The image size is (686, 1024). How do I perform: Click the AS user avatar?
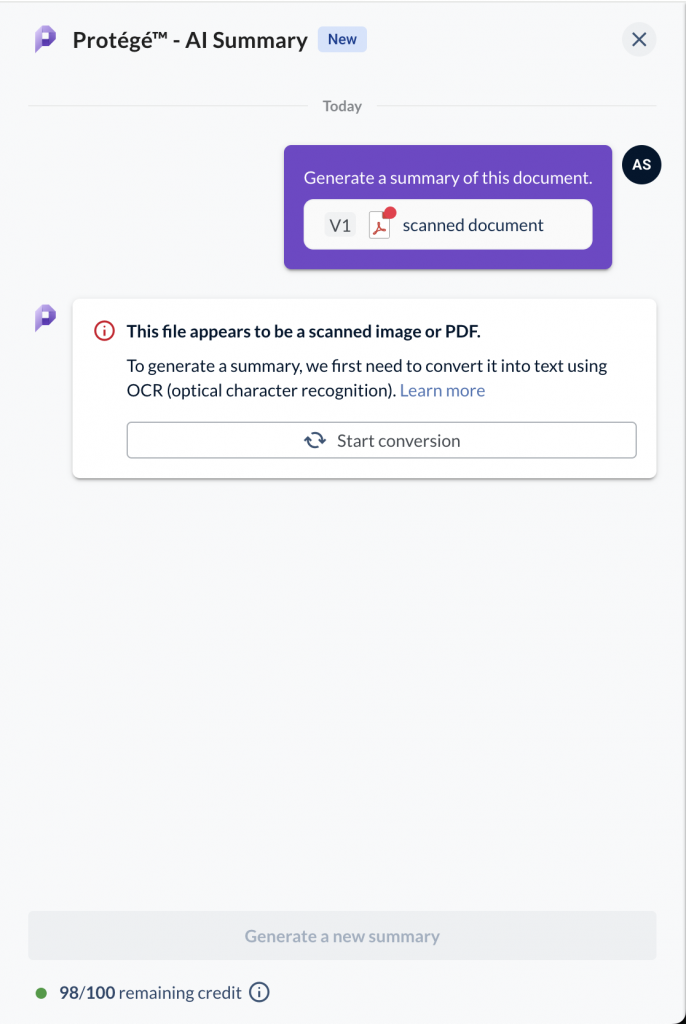641,165
